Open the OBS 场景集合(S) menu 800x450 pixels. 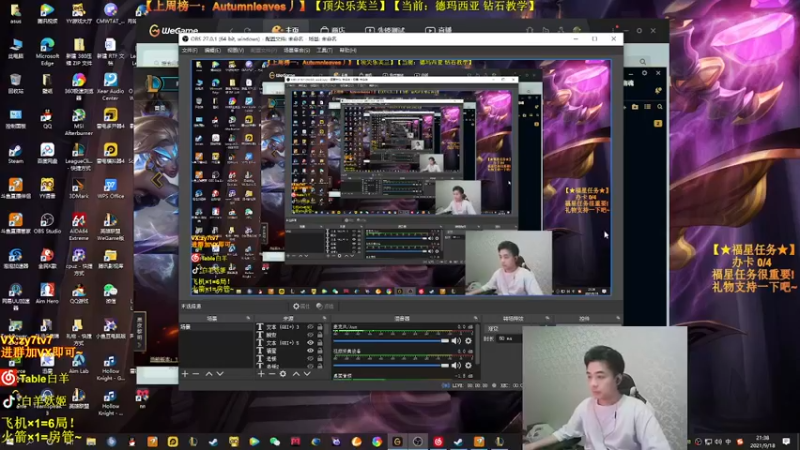297,51
